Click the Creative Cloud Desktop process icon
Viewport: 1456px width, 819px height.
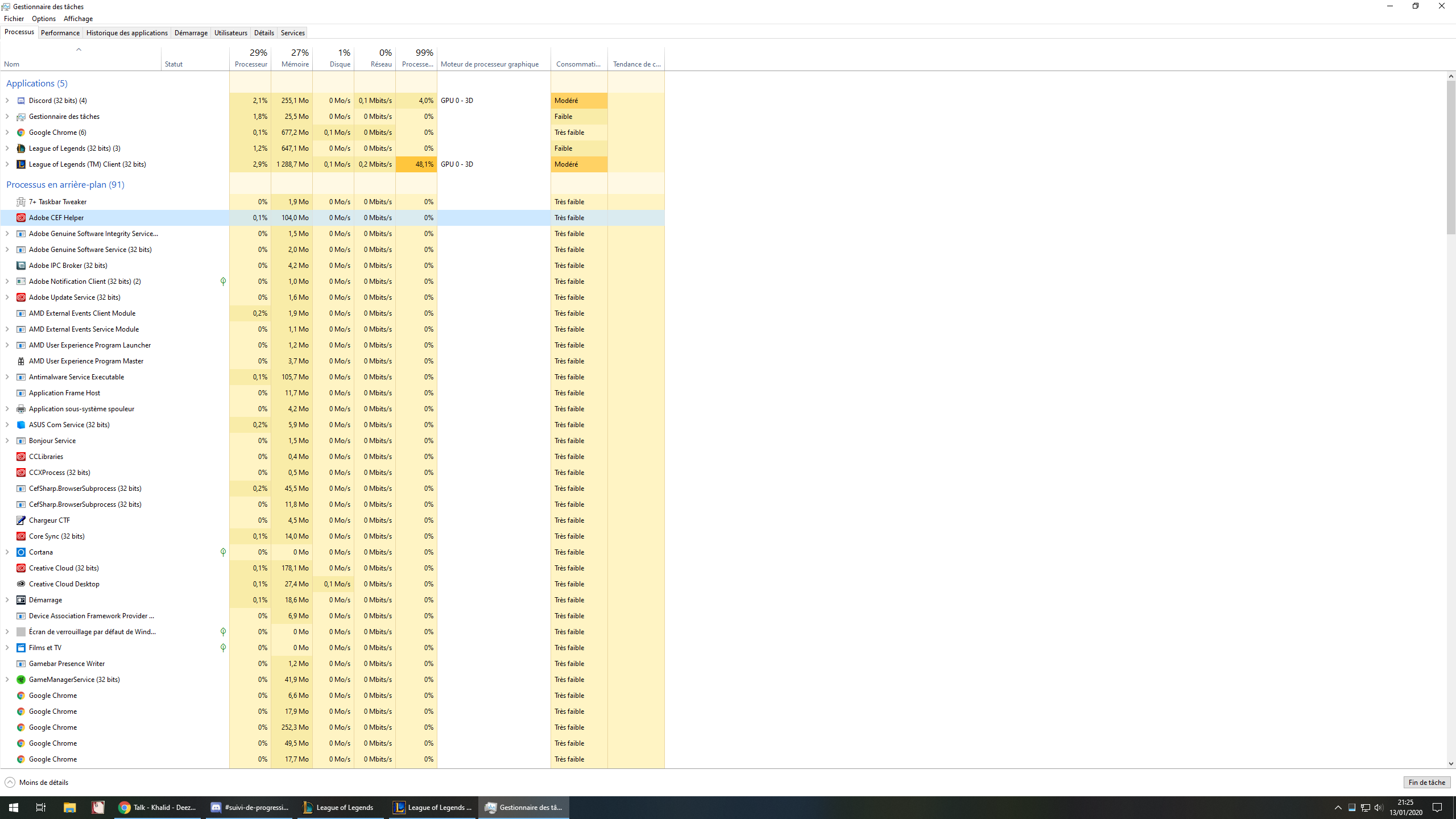(21, 584)
